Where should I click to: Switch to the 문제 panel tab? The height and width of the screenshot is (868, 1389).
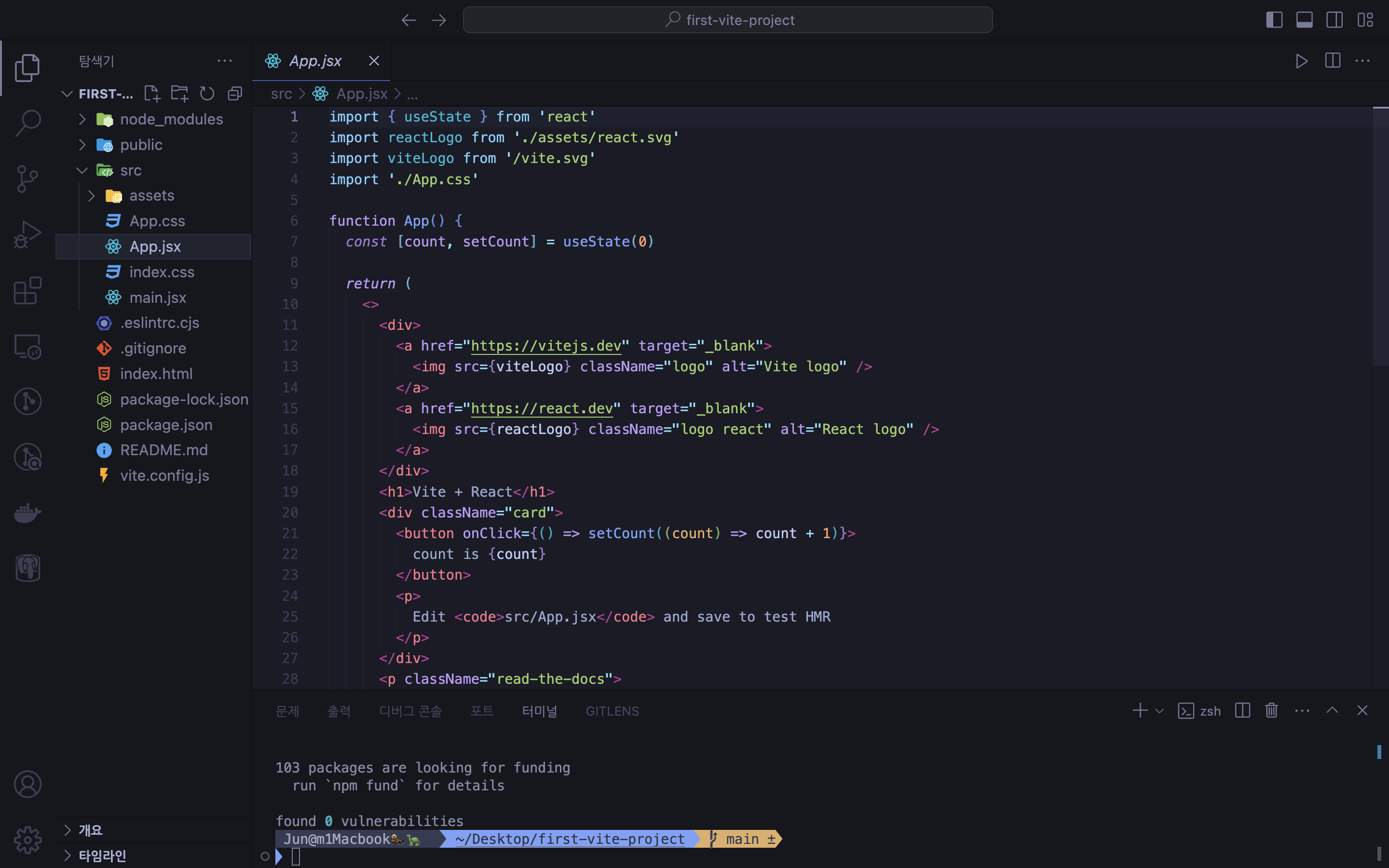tap(287, 711)
